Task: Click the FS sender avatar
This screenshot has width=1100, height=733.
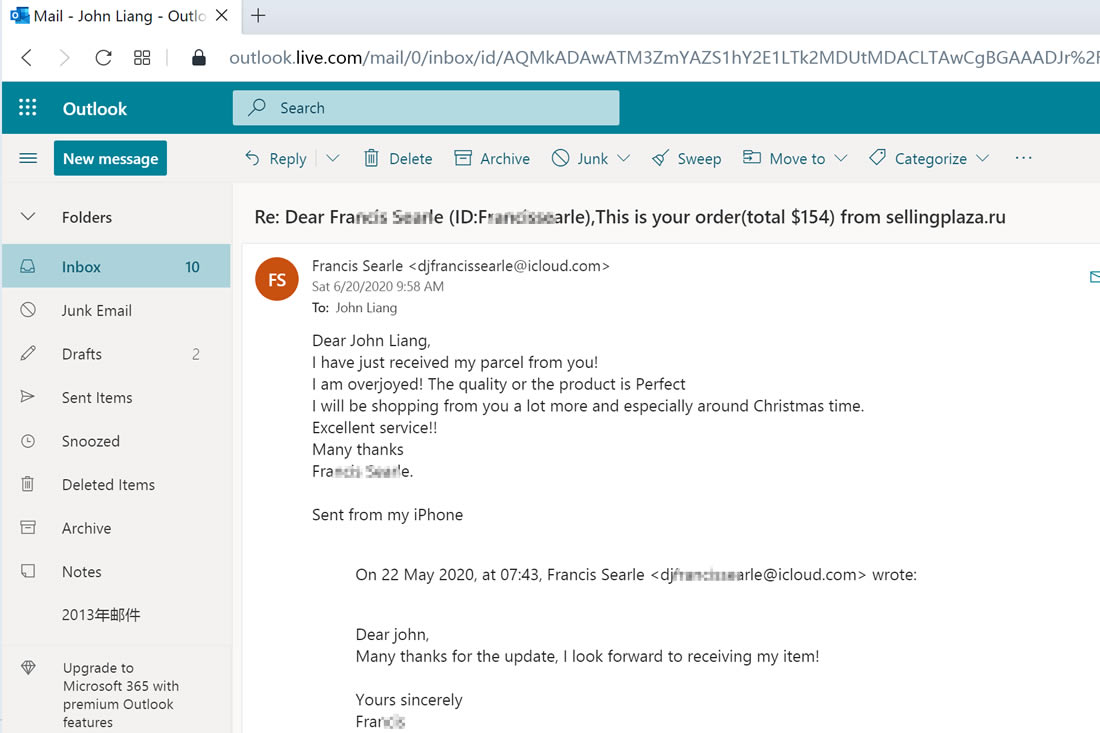Action: (276, 279)
